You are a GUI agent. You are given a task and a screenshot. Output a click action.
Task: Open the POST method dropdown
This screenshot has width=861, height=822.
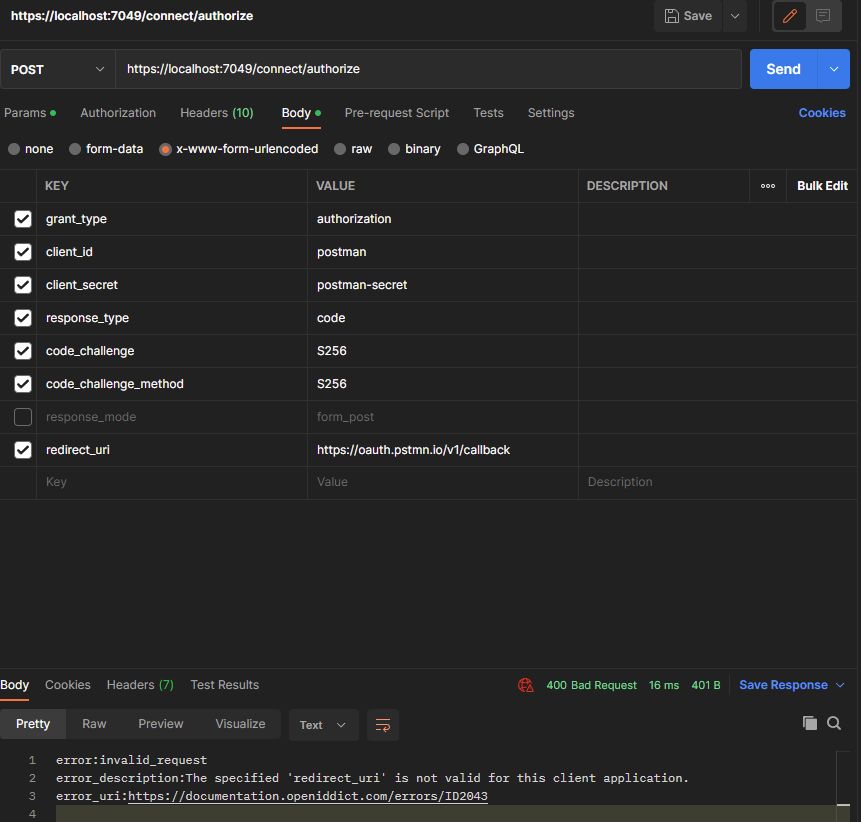click(58, 69)
